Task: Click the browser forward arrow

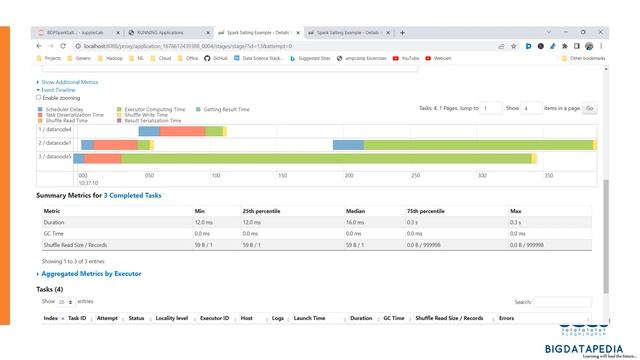Action: pos(51,46)
